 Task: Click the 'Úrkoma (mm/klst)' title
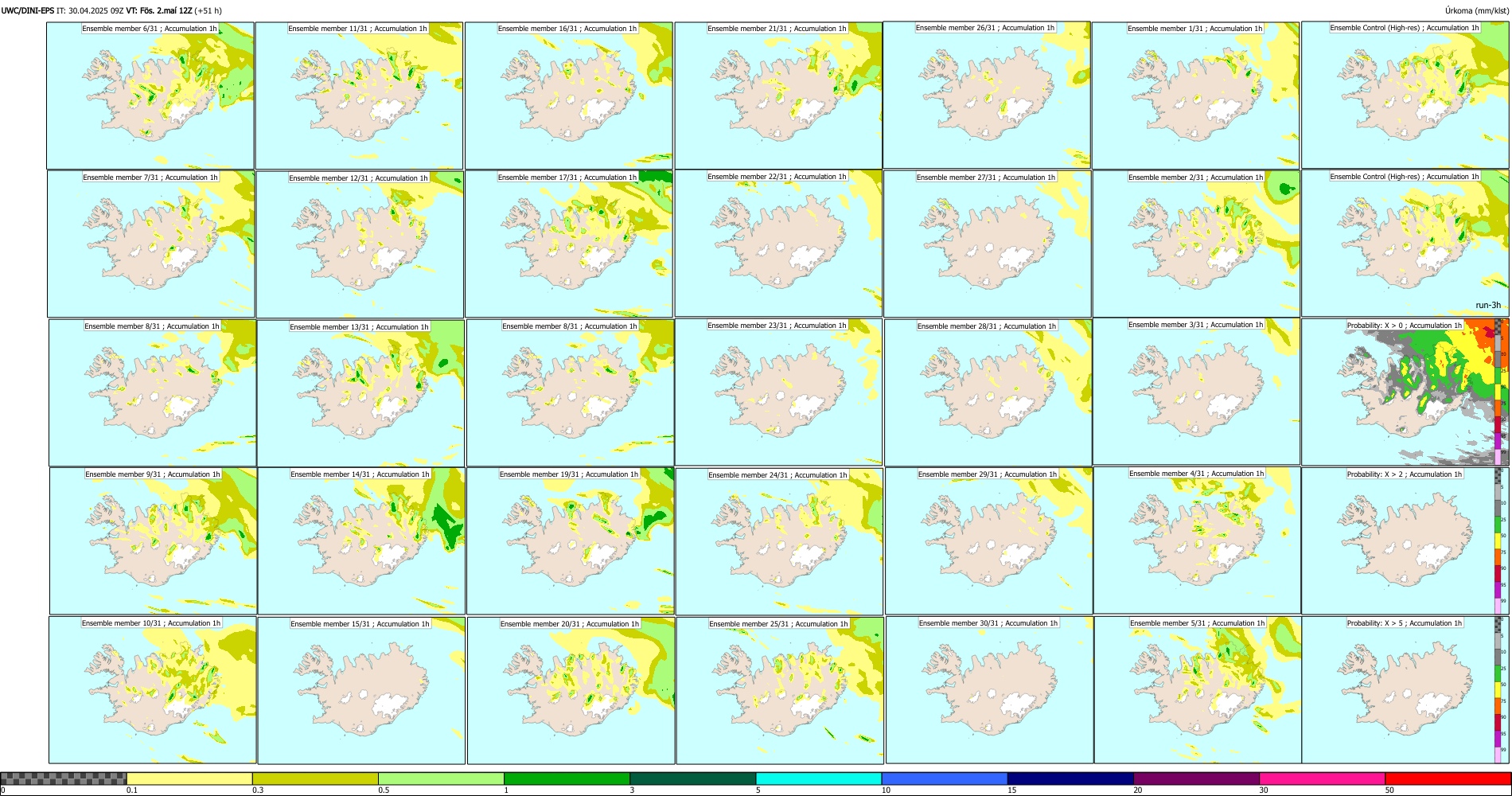(1476, 10)
